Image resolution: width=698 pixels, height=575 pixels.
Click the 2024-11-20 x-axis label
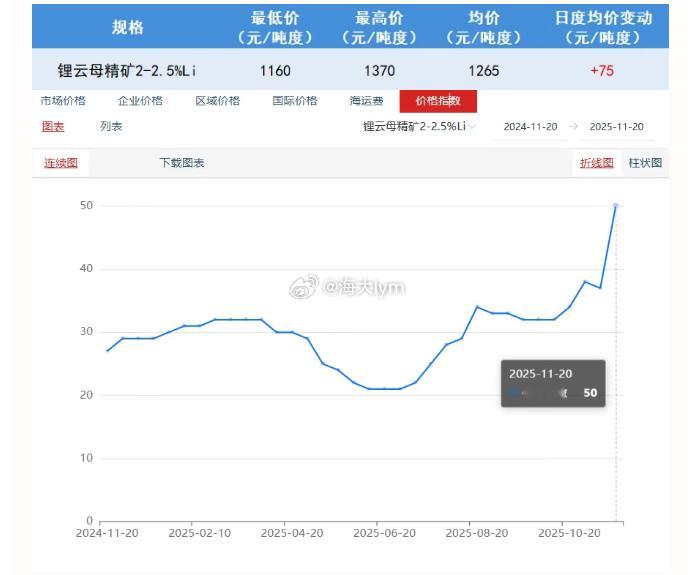click(107, 533)
